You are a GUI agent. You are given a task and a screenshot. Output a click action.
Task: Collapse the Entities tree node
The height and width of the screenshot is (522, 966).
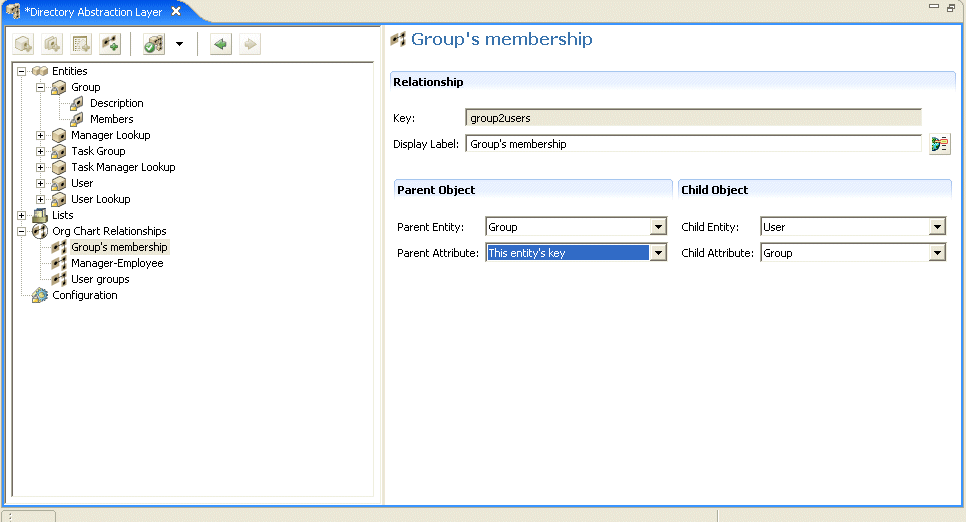pos(22,71)
